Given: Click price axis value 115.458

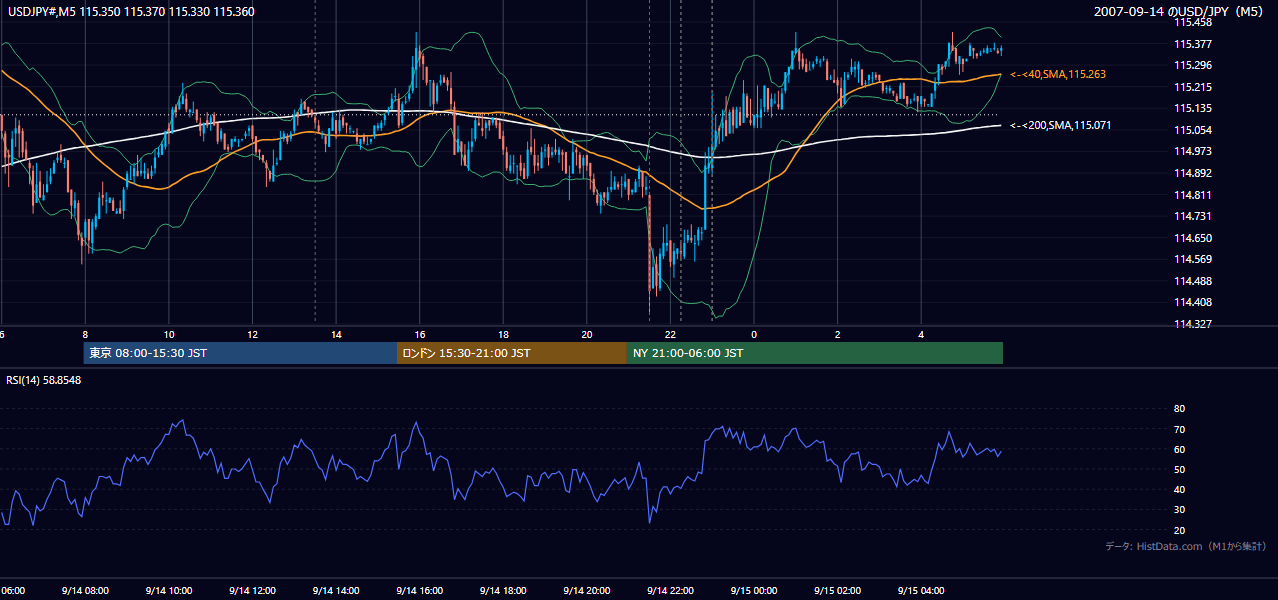Looking at the screenshot, I should coord(1193,22).
